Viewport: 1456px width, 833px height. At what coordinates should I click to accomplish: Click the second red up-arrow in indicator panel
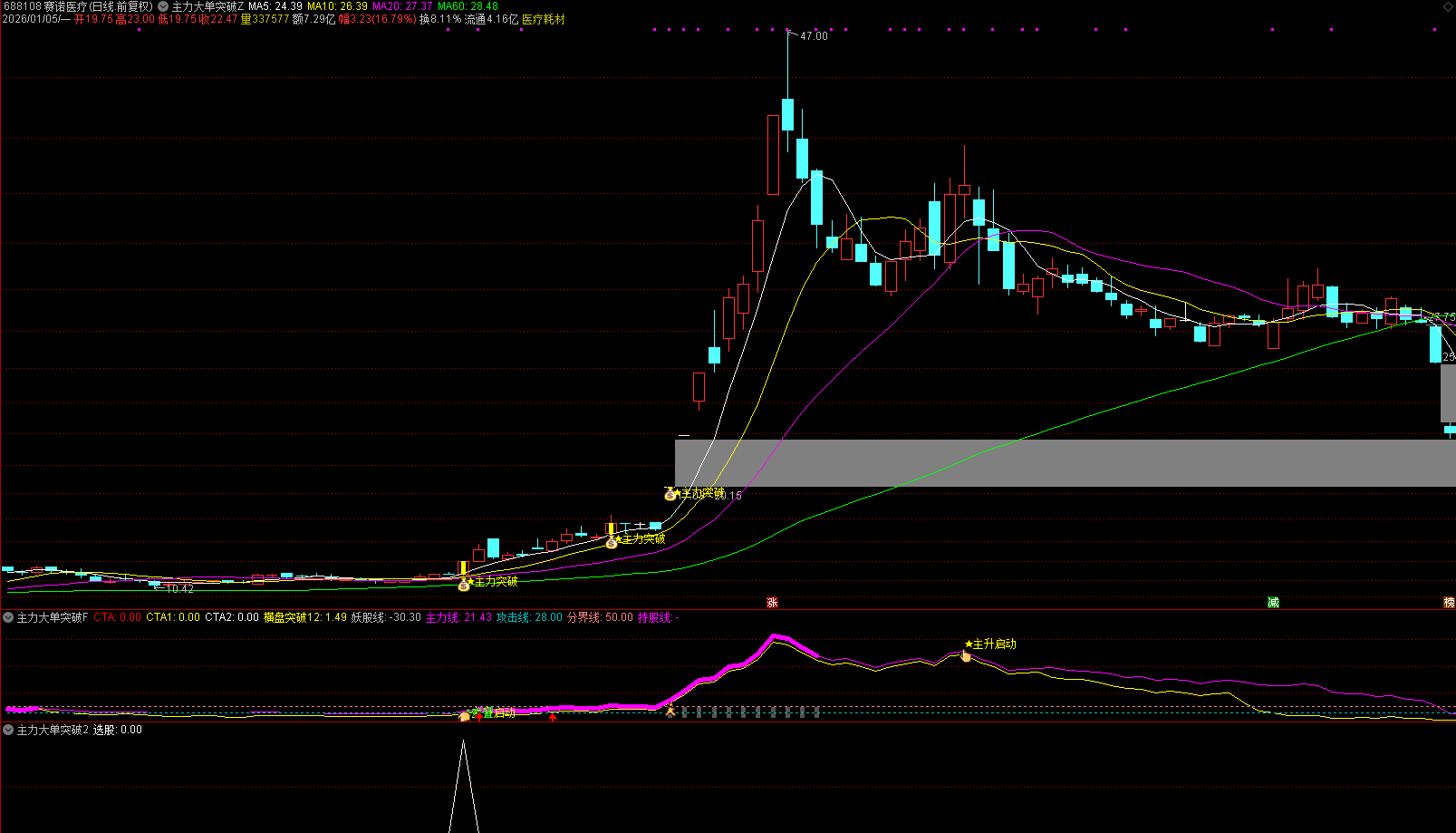point(553,717)
